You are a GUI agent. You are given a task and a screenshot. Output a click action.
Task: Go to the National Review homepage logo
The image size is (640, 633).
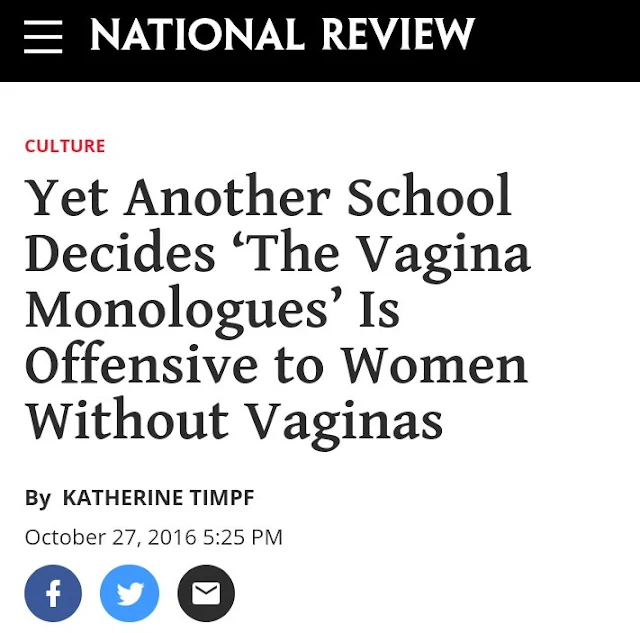coord(281,37)
